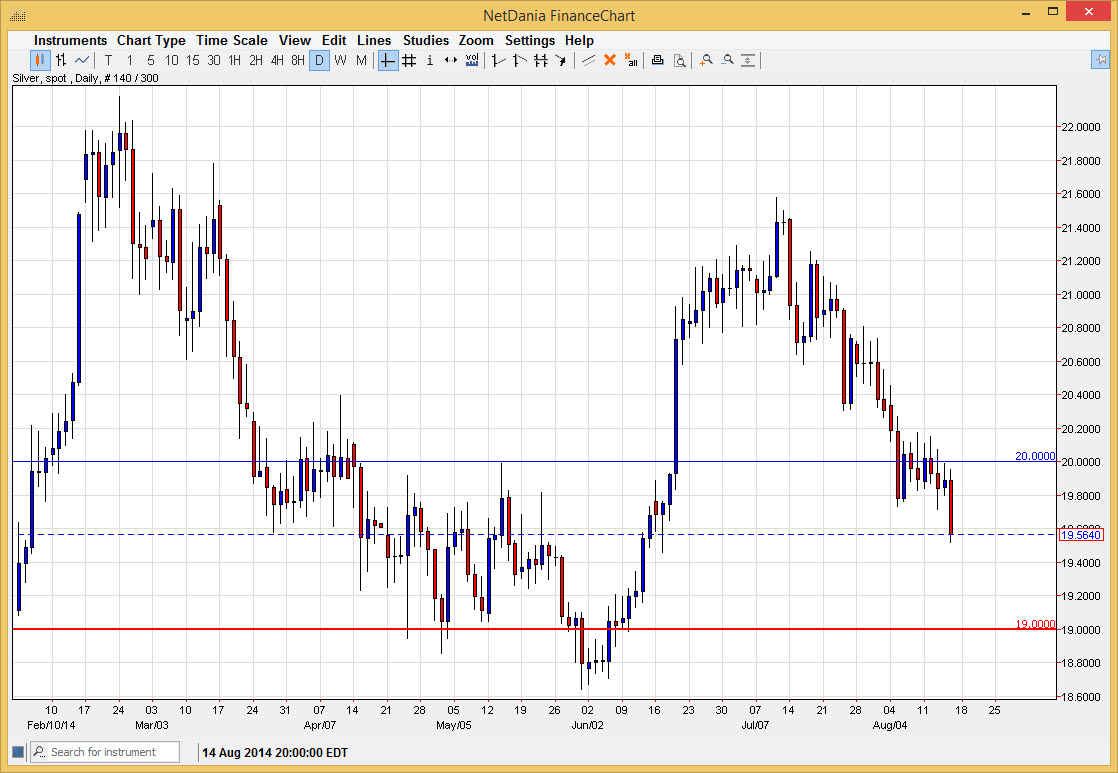Open the Instruments menu
1118x773 pixels.
70,40
